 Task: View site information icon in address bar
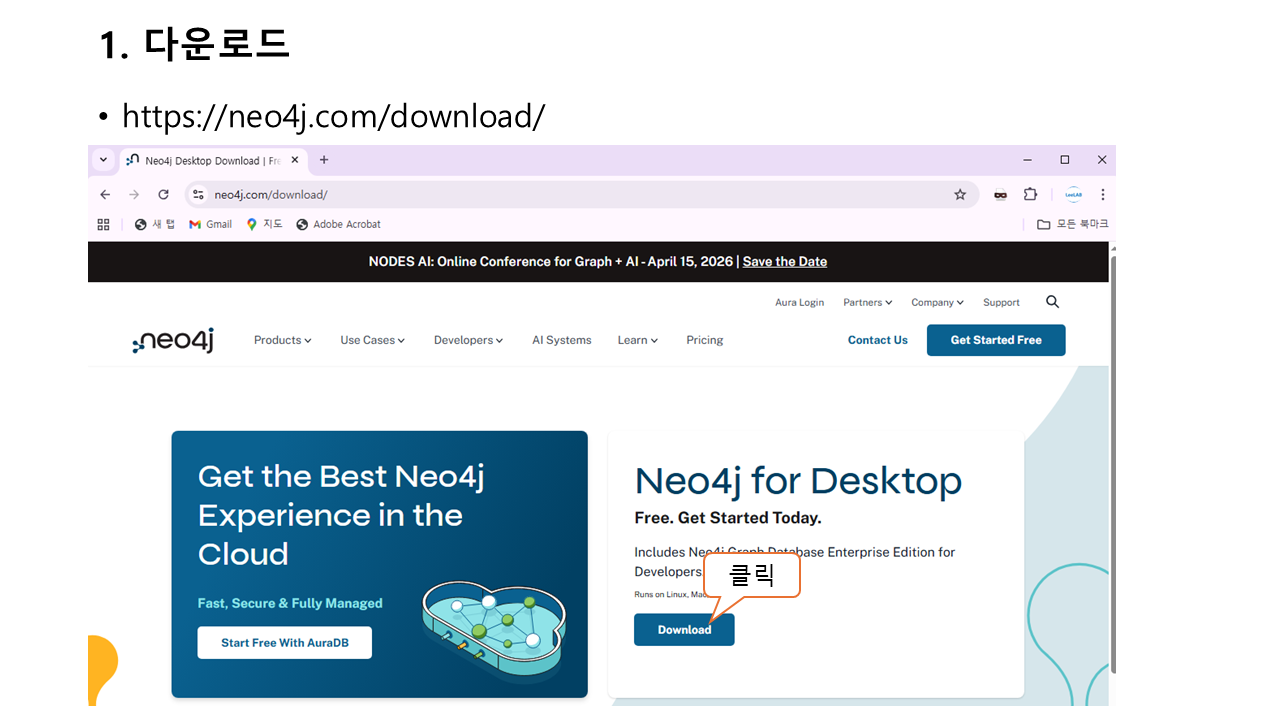click(198, 195)
